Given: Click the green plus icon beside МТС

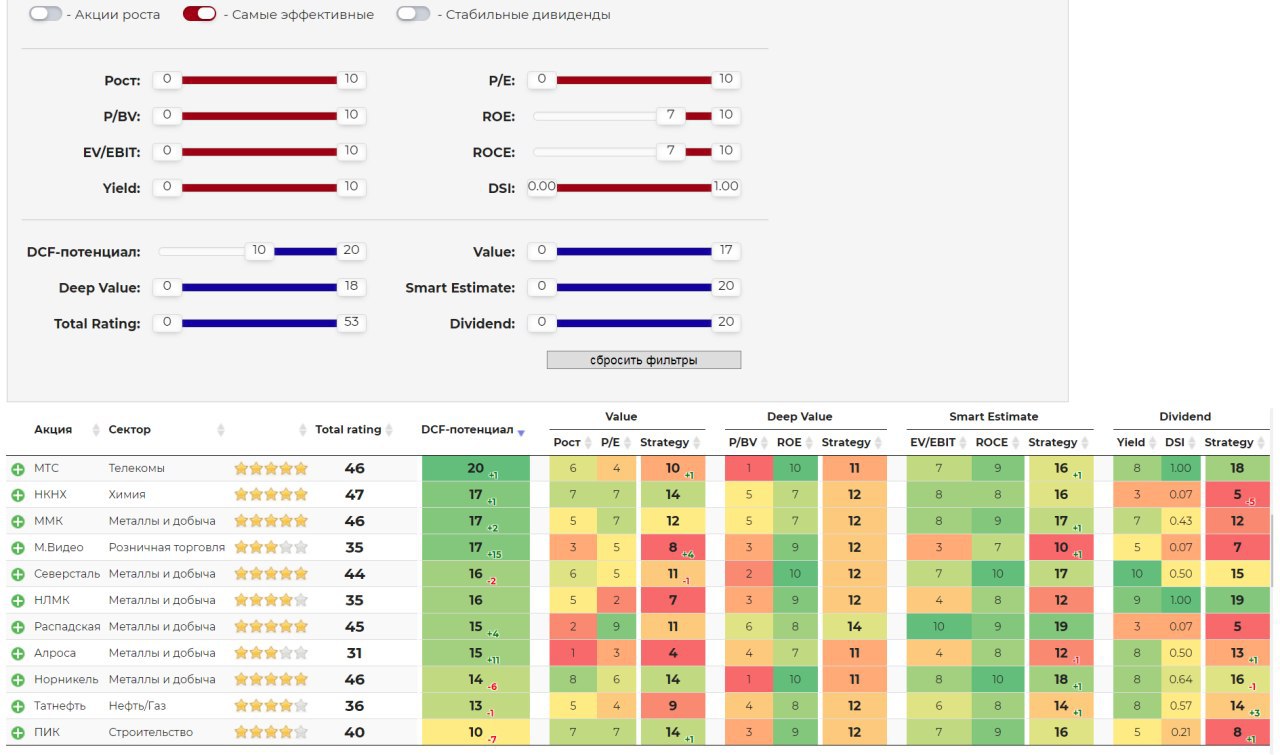Looking at the screenshot, I should pos(18,469).
